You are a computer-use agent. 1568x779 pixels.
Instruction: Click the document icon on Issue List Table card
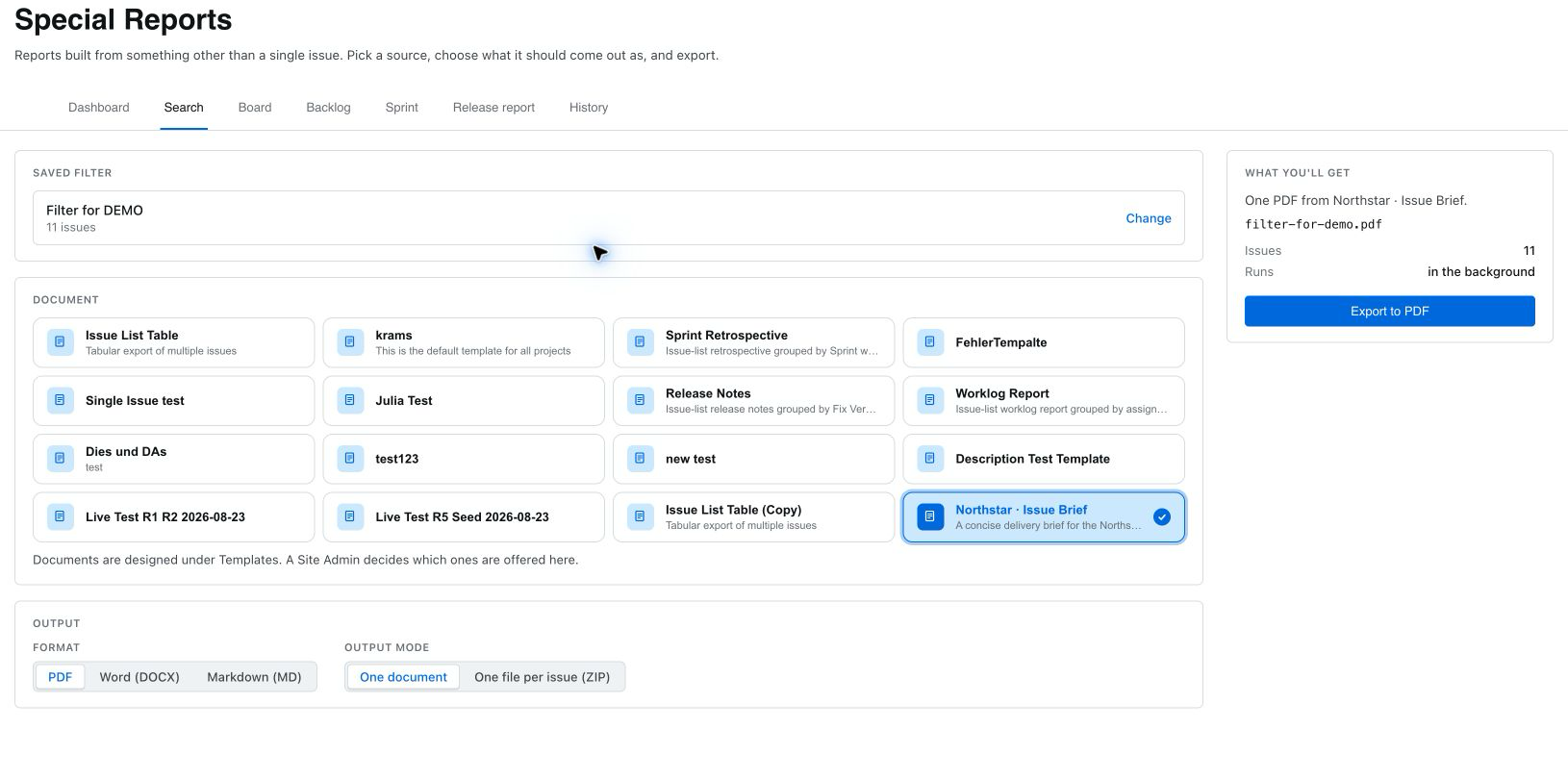point(60,342)
